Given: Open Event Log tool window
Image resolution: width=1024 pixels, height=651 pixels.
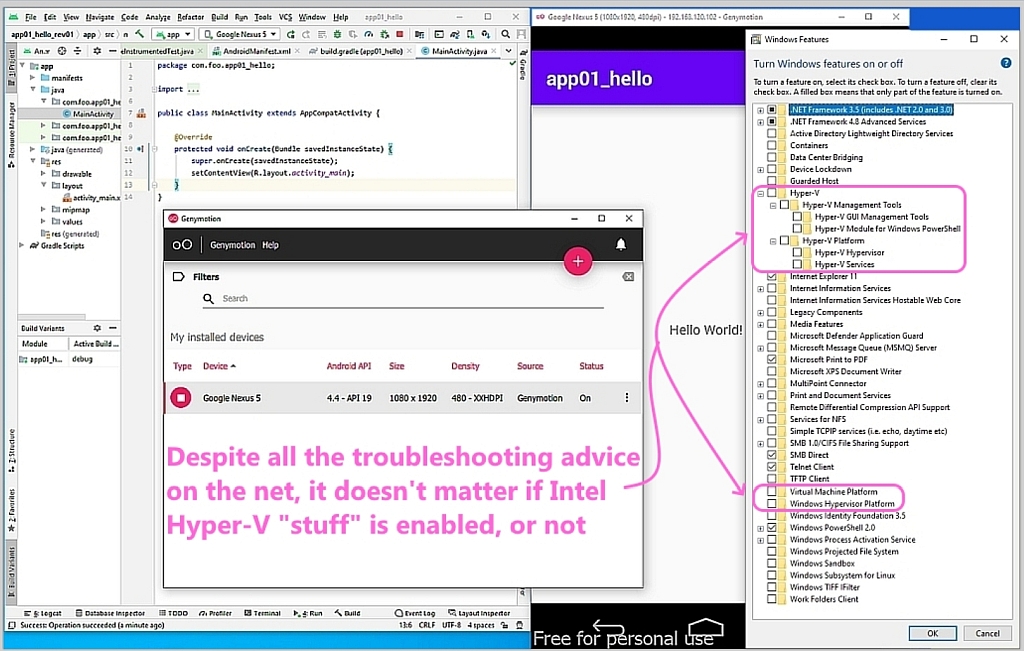Looking at the screenshot, I should 415,613.
